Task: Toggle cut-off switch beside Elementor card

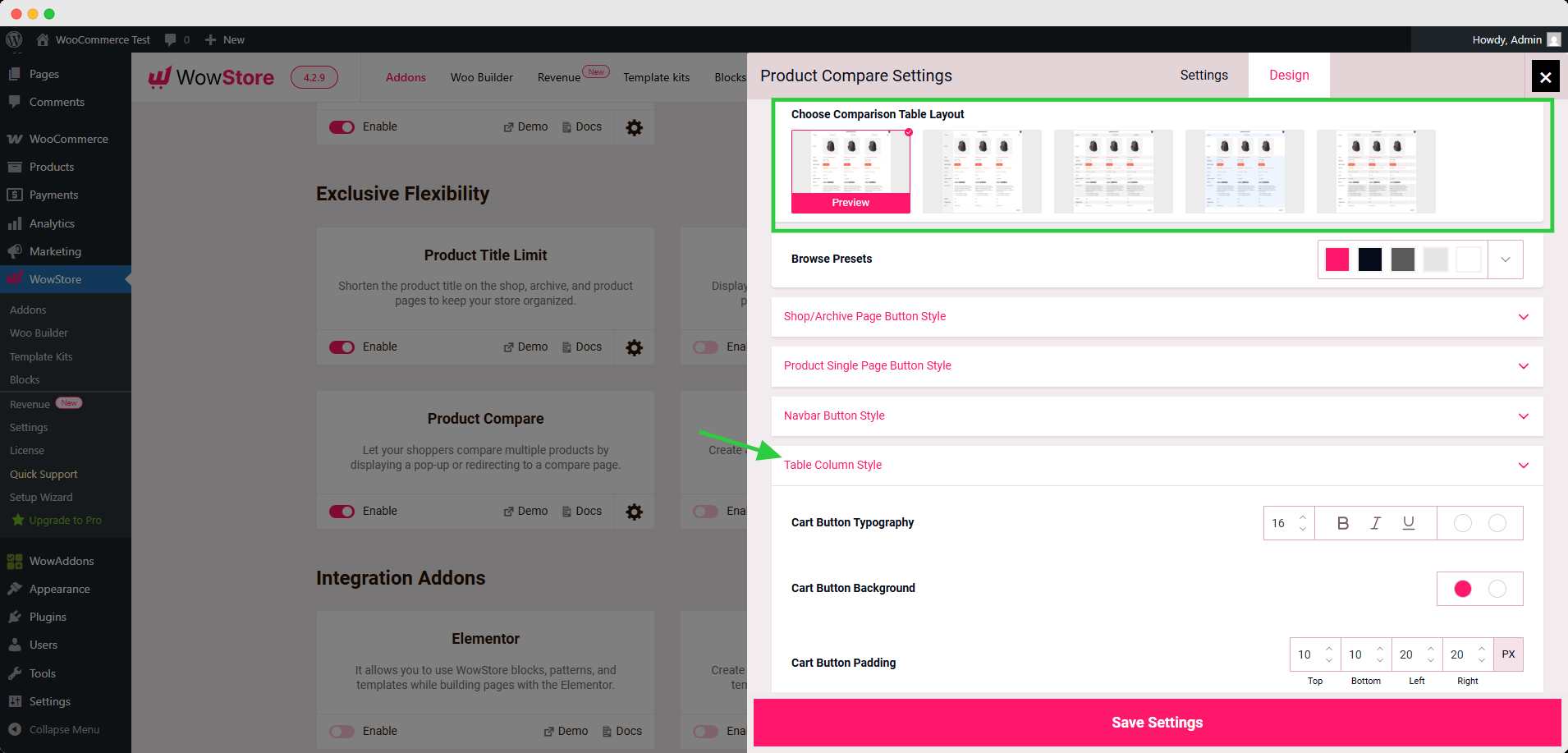Action: coord(705,732)
